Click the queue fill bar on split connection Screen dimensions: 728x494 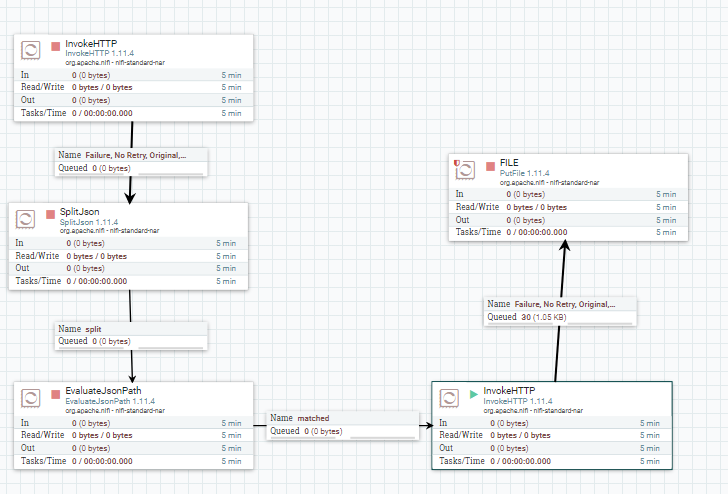[170, 346]
